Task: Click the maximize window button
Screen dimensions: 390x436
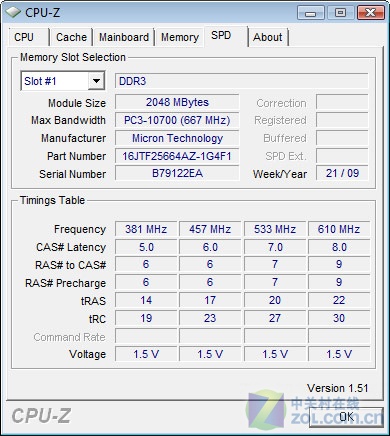Action: (x=340, y=13)
